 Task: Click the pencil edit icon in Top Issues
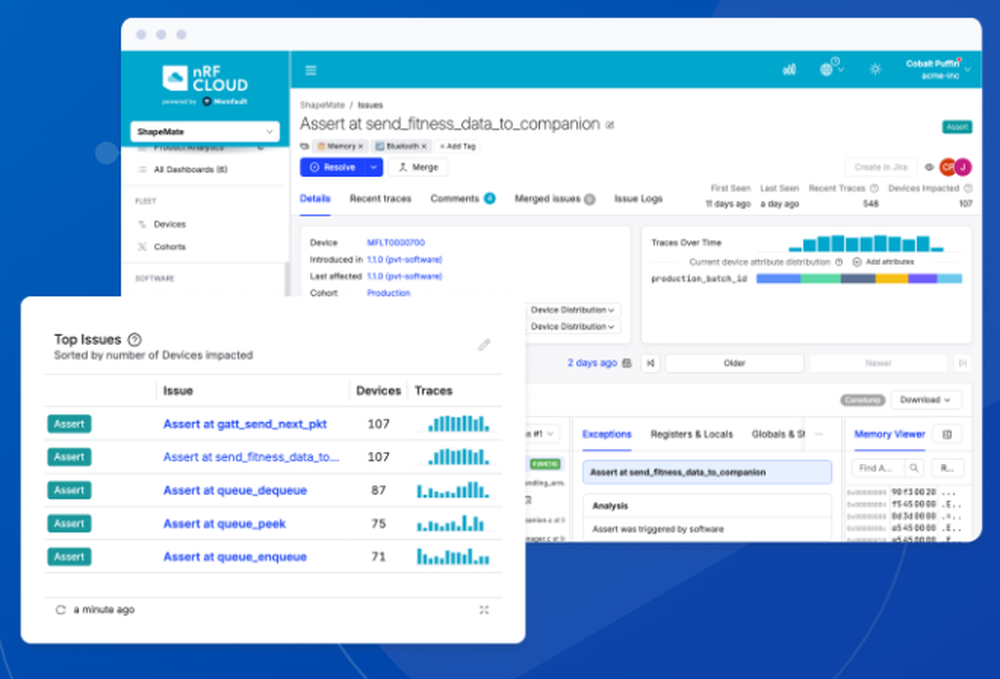pyautogui.click(x=484, y=345)
